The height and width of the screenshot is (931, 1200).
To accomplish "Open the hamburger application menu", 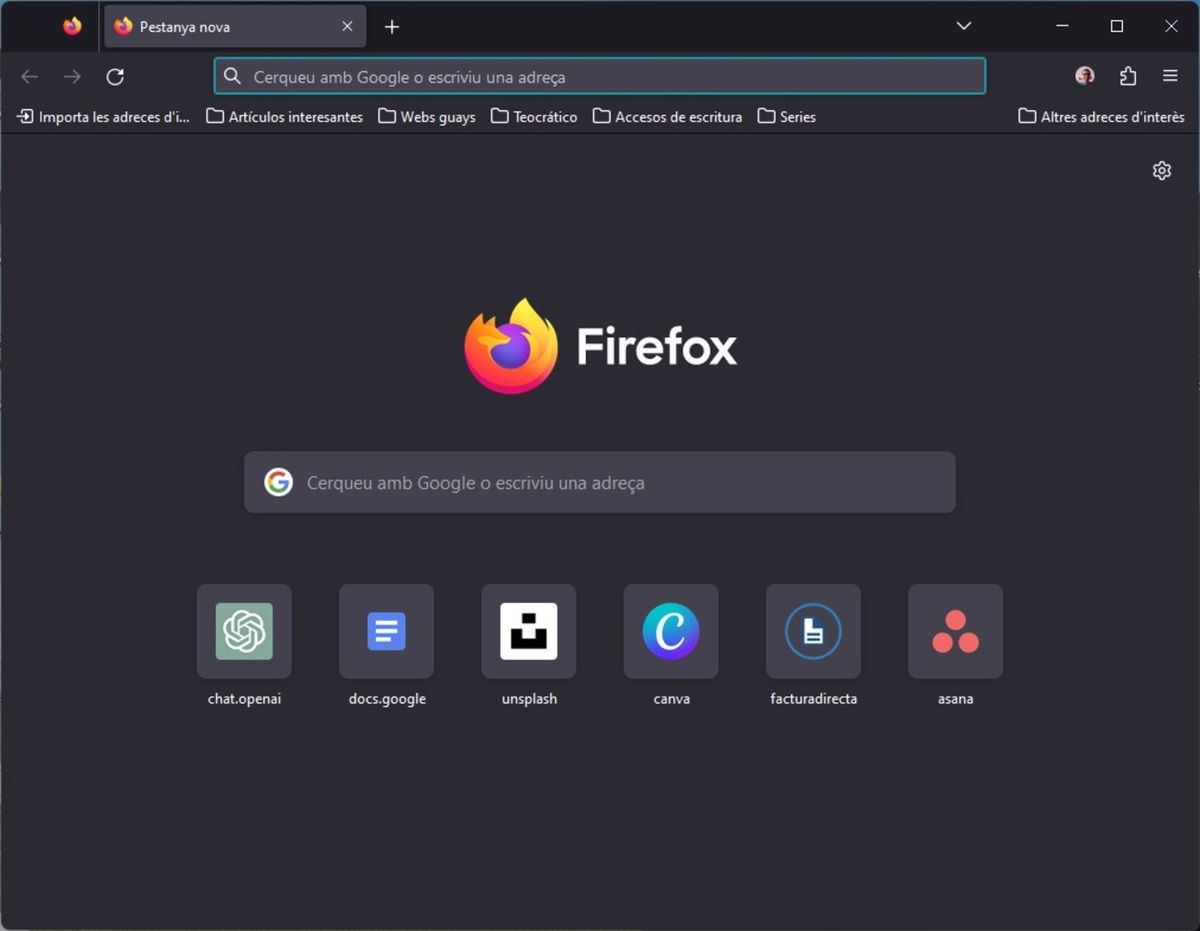I will [x=1170, y=77].
